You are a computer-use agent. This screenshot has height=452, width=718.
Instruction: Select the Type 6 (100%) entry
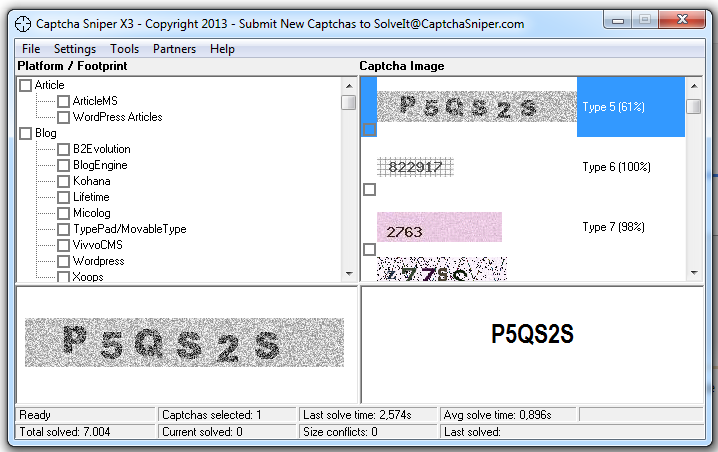pyautogui.click(x=616, y=167)
